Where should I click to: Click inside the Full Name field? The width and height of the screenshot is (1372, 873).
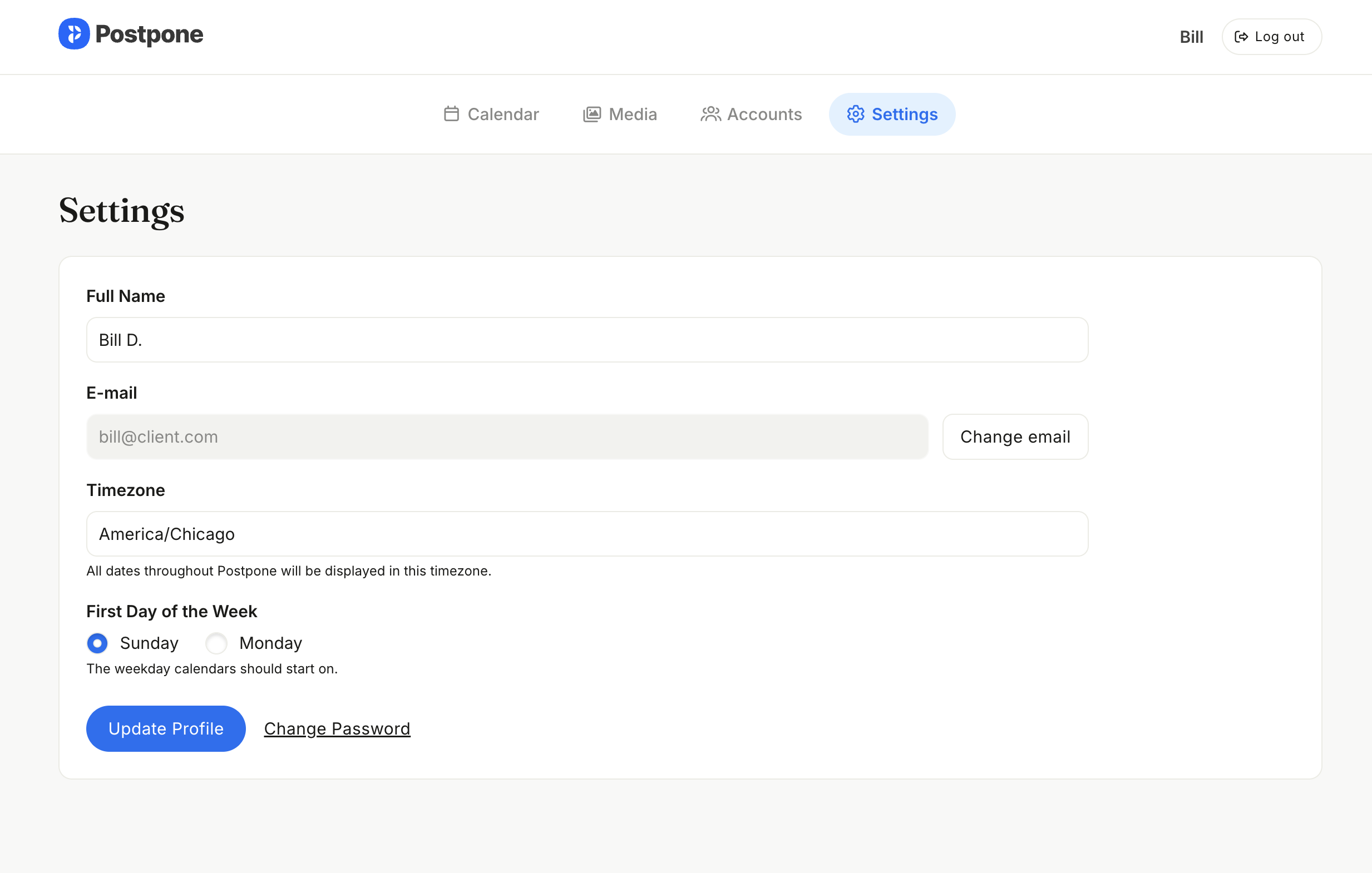tap(587, 339)
